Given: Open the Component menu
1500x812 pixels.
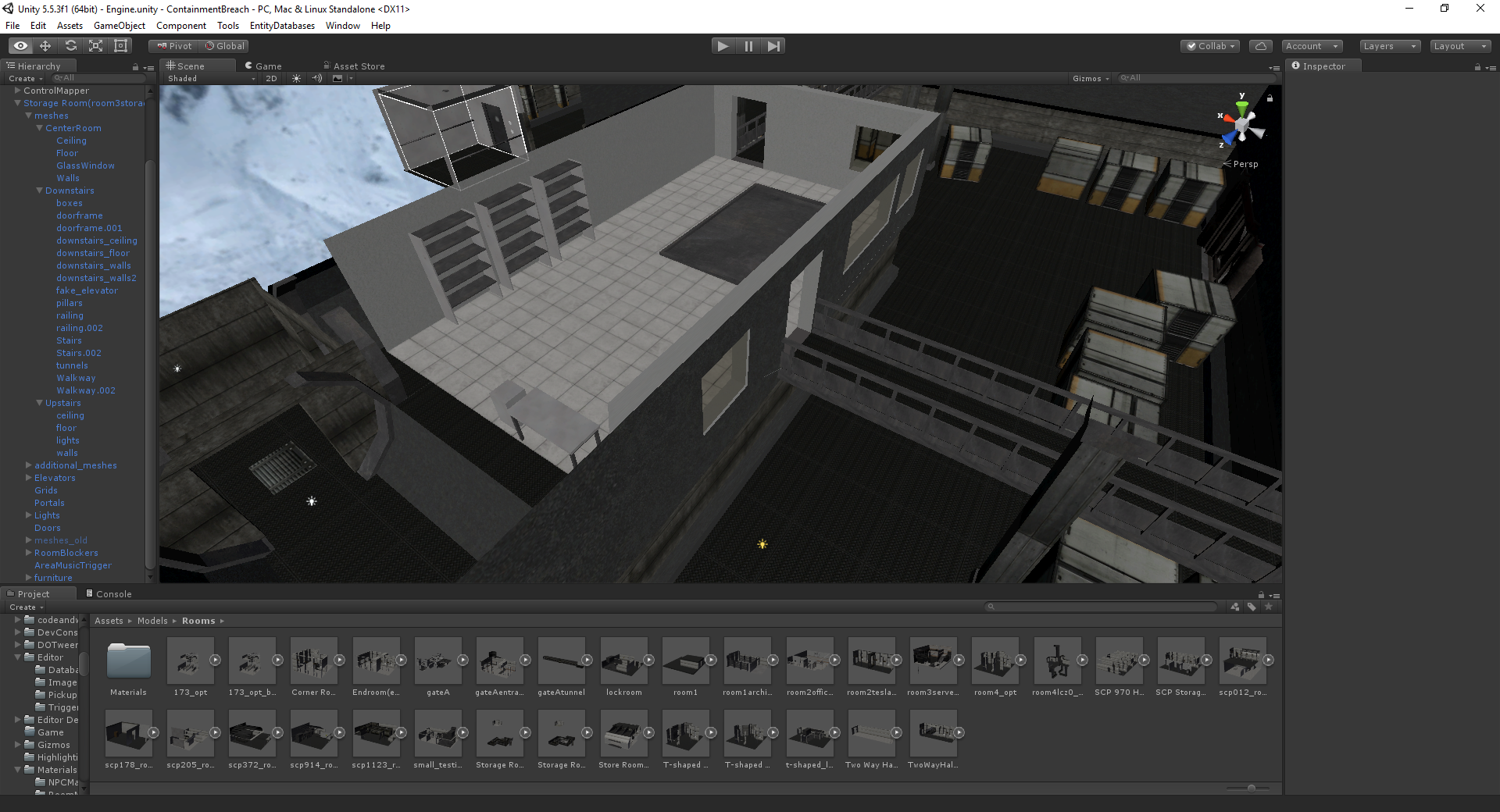Looking at the screenshot, I should click(181, 26).
